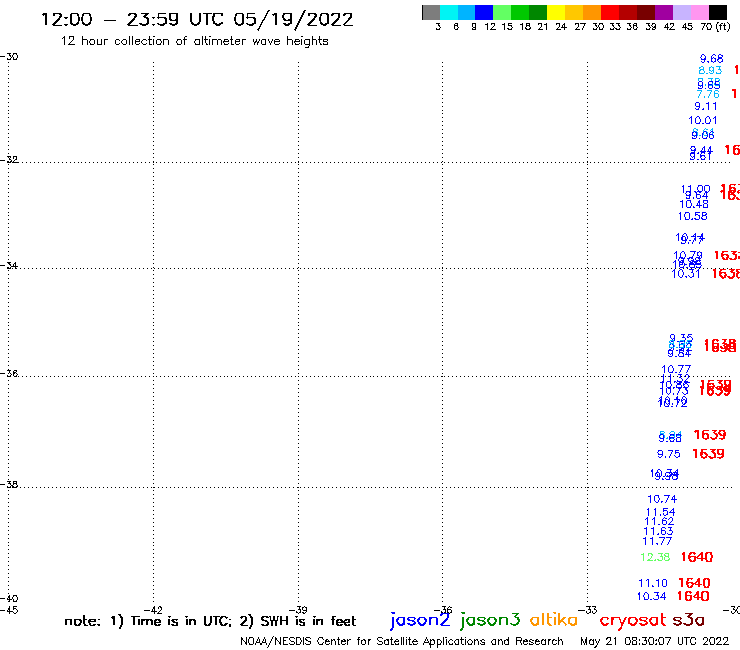Click the latitude axis label -32

(x=9, y=160)
